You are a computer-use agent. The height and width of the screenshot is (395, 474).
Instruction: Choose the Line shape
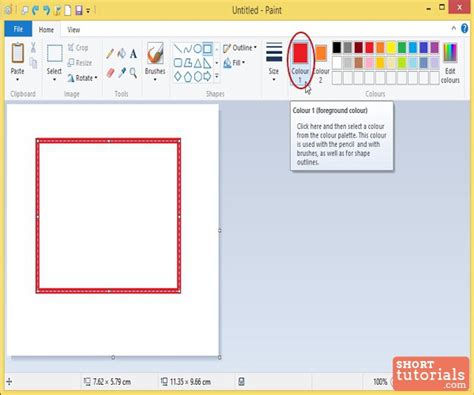coord(178,49)
